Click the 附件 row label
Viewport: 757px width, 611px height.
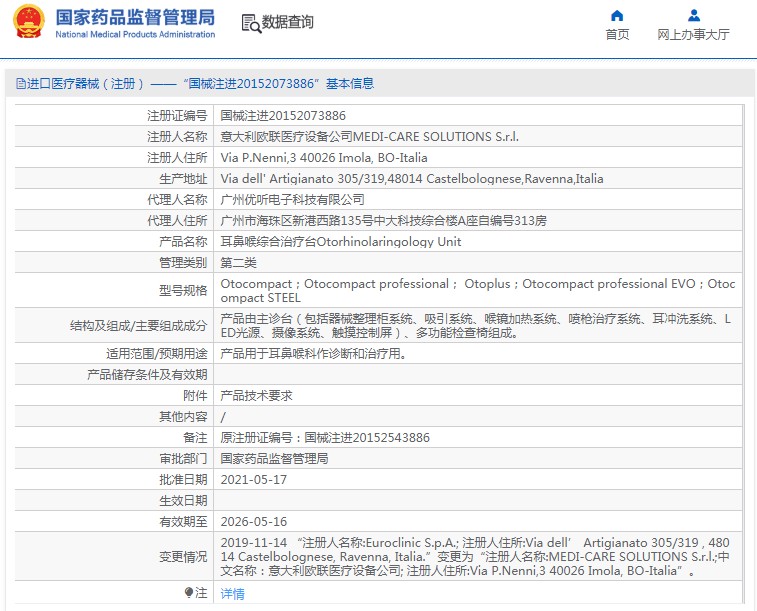[x=195, y=396]
